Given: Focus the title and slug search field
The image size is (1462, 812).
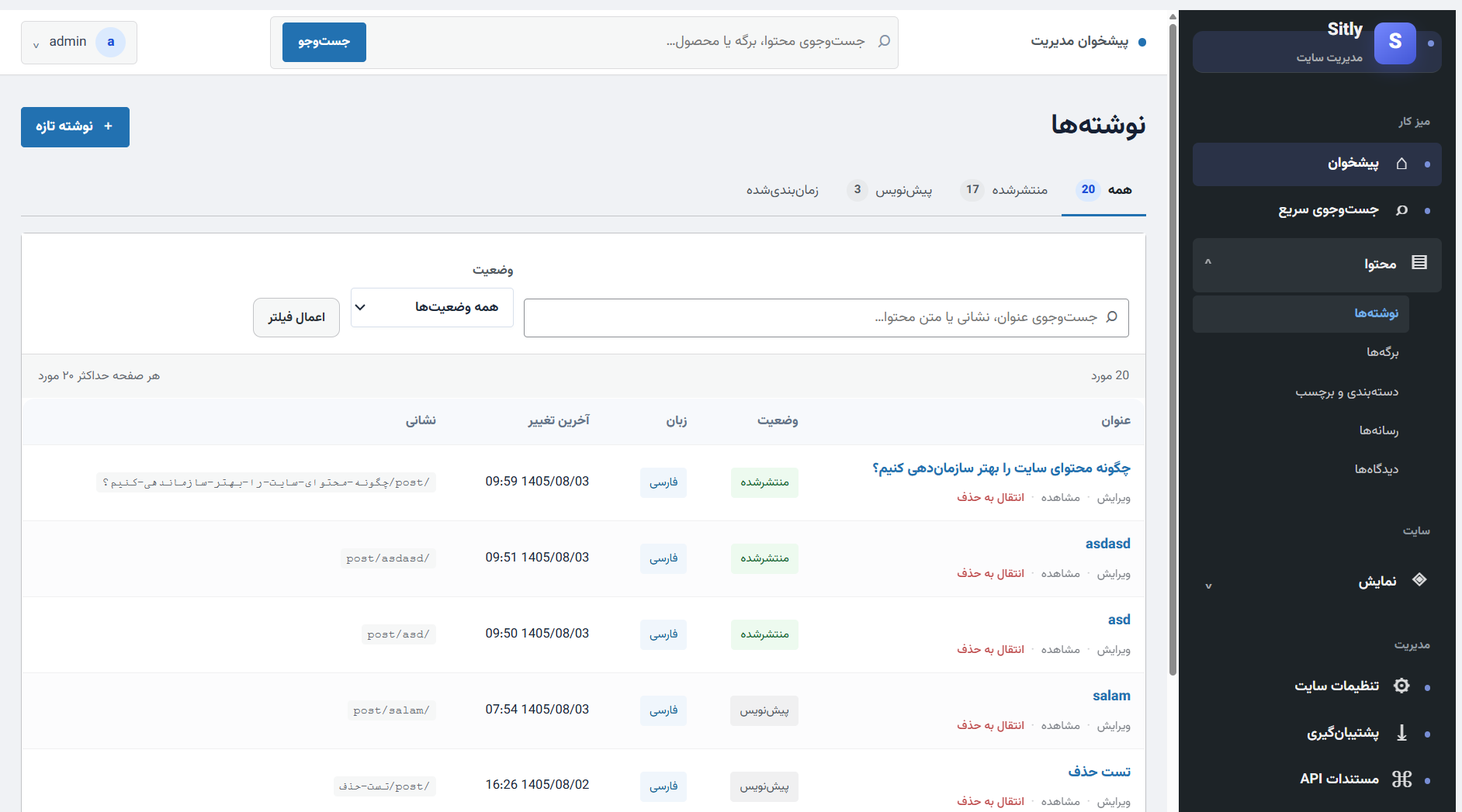Looking at the screenshot, I should [x=826, y=318].
